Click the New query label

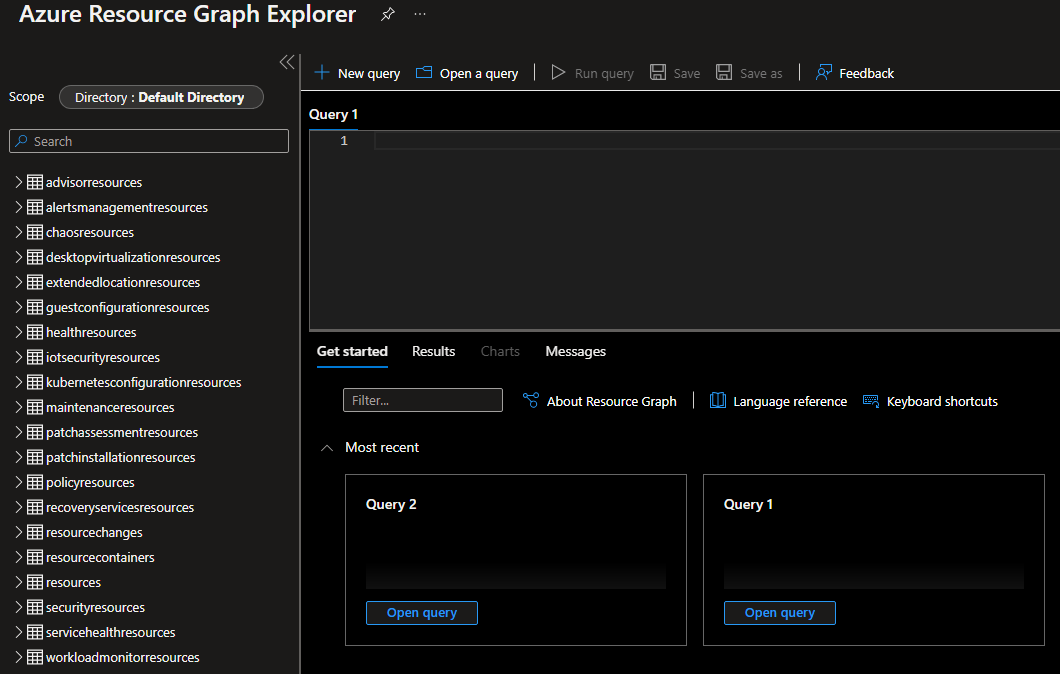(368, 73)
